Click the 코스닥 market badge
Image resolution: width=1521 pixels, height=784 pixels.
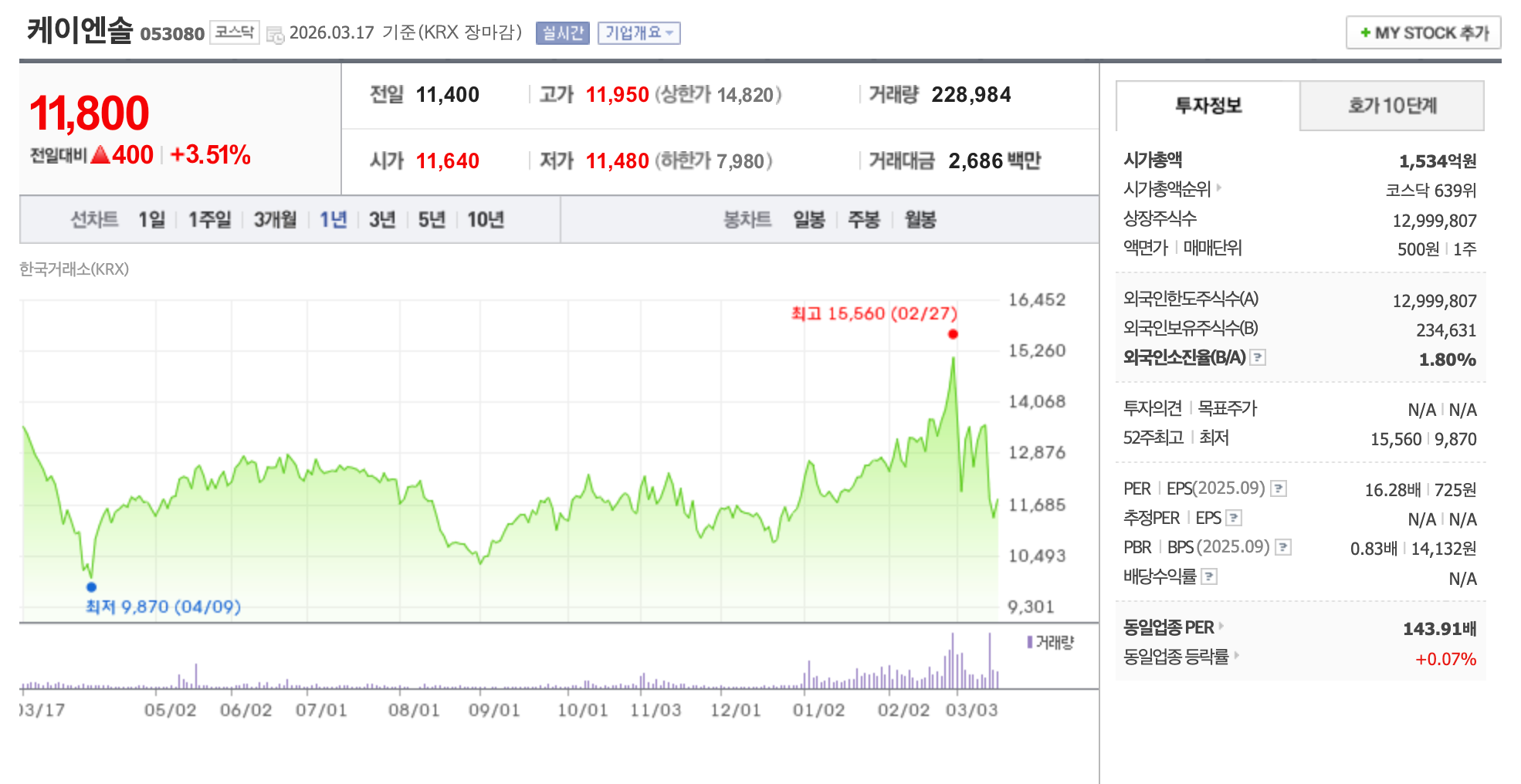235,32
